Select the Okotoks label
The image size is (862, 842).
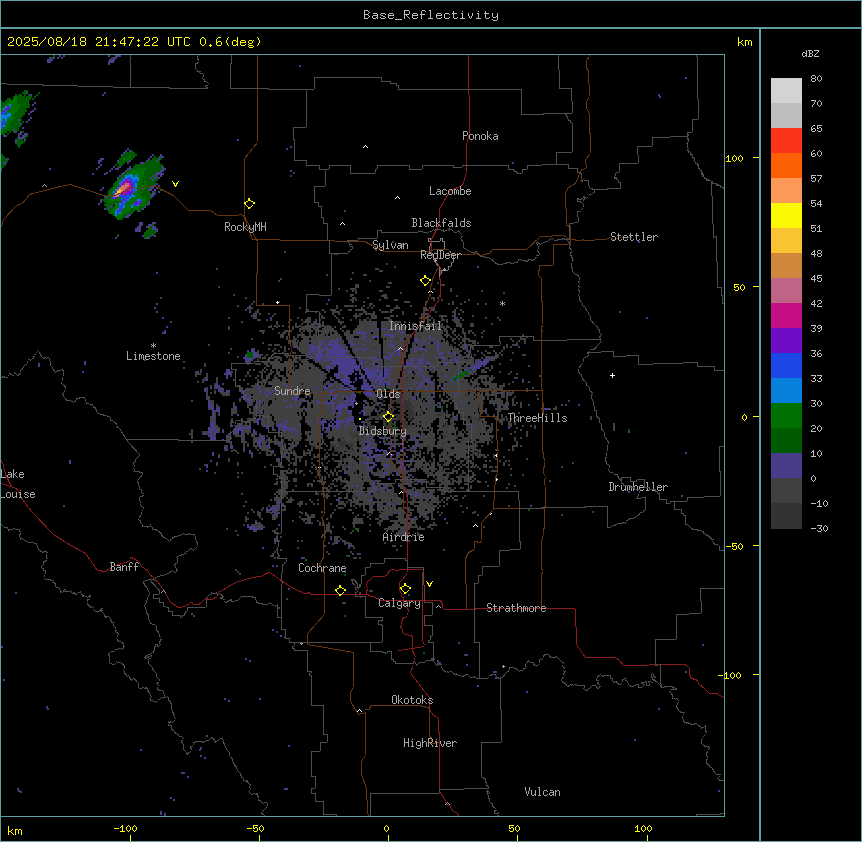412,700
